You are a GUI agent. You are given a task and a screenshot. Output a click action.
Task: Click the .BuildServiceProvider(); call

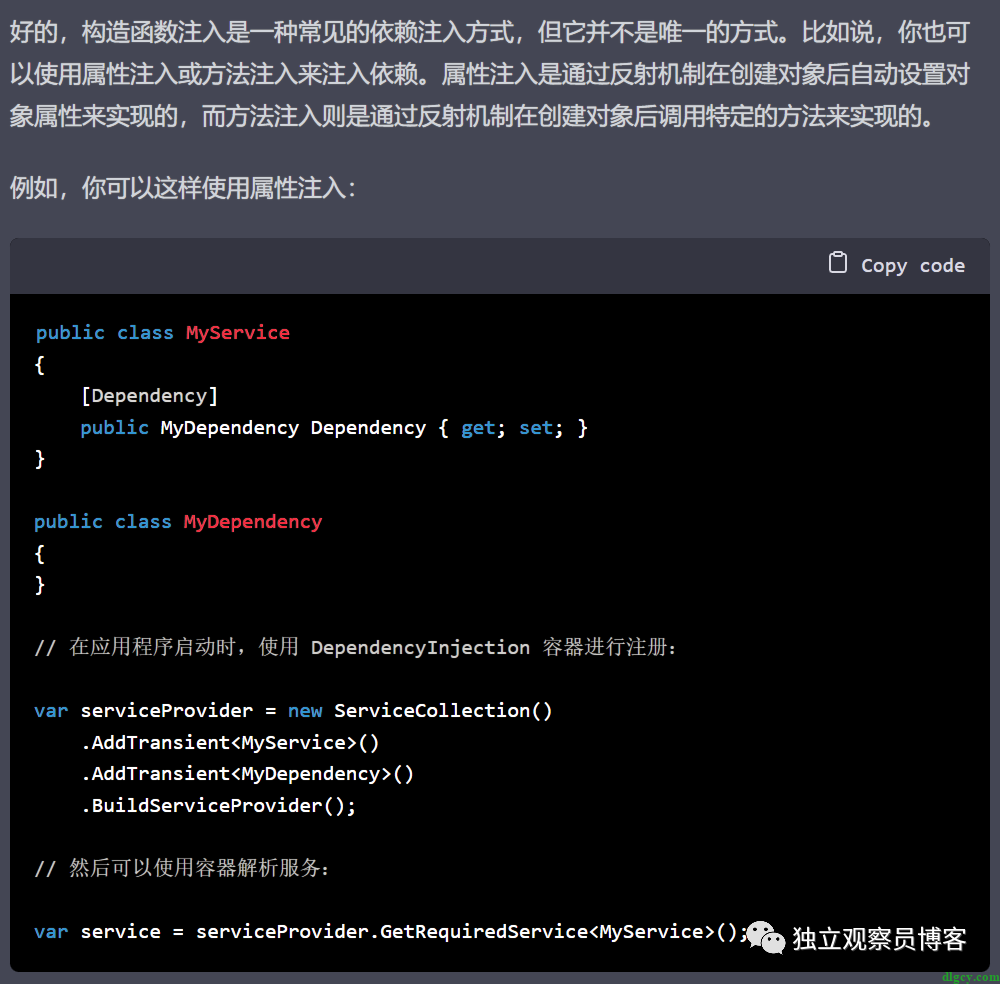pos(218,805)
